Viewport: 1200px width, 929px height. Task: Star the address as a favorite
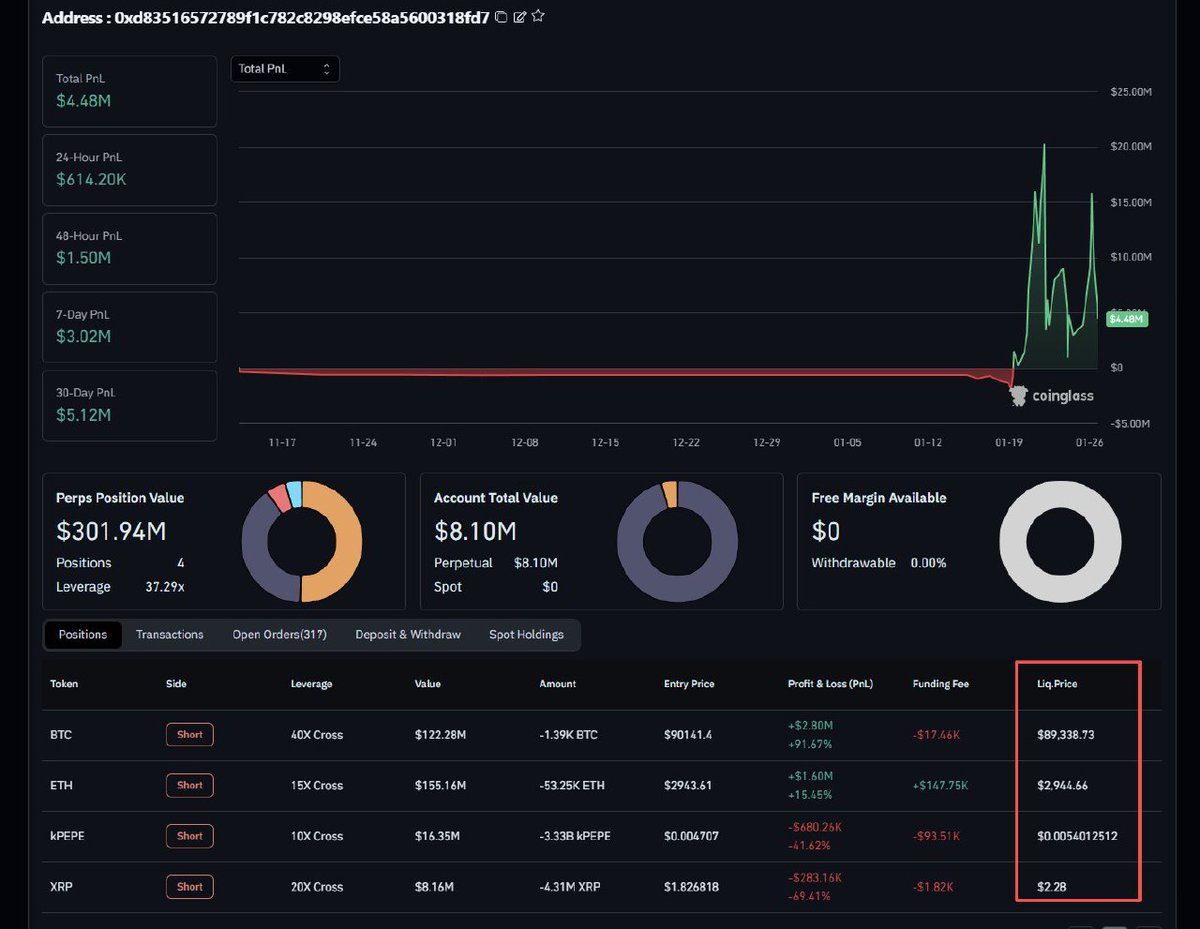click(538, 16)
